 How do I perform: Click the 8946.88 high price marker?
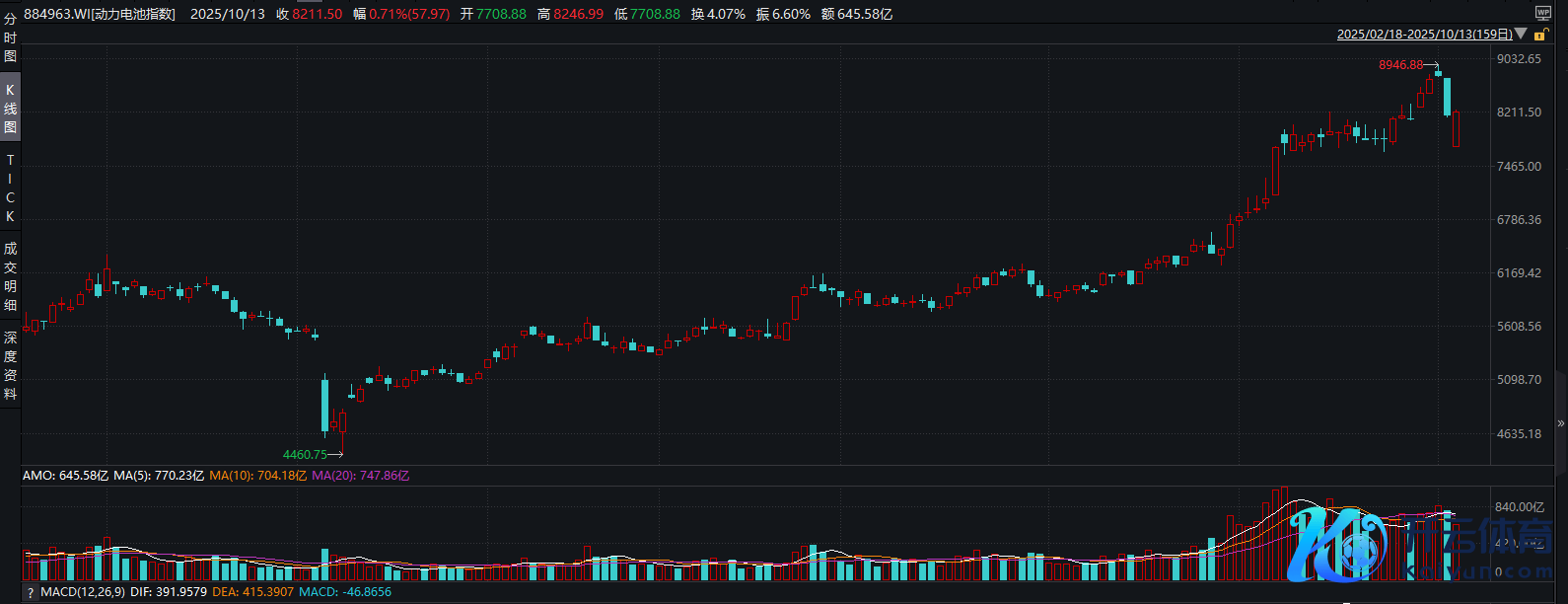[x=1400, y=65]
